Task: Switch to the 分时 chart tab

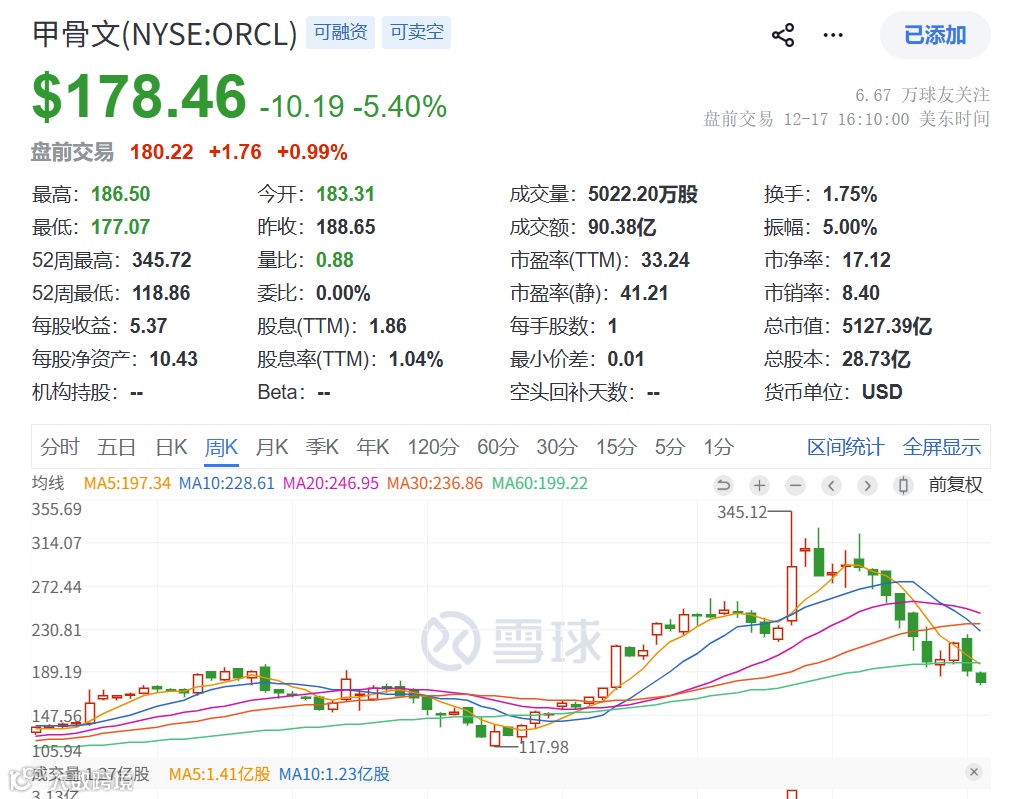Action: tap(59, 447)
